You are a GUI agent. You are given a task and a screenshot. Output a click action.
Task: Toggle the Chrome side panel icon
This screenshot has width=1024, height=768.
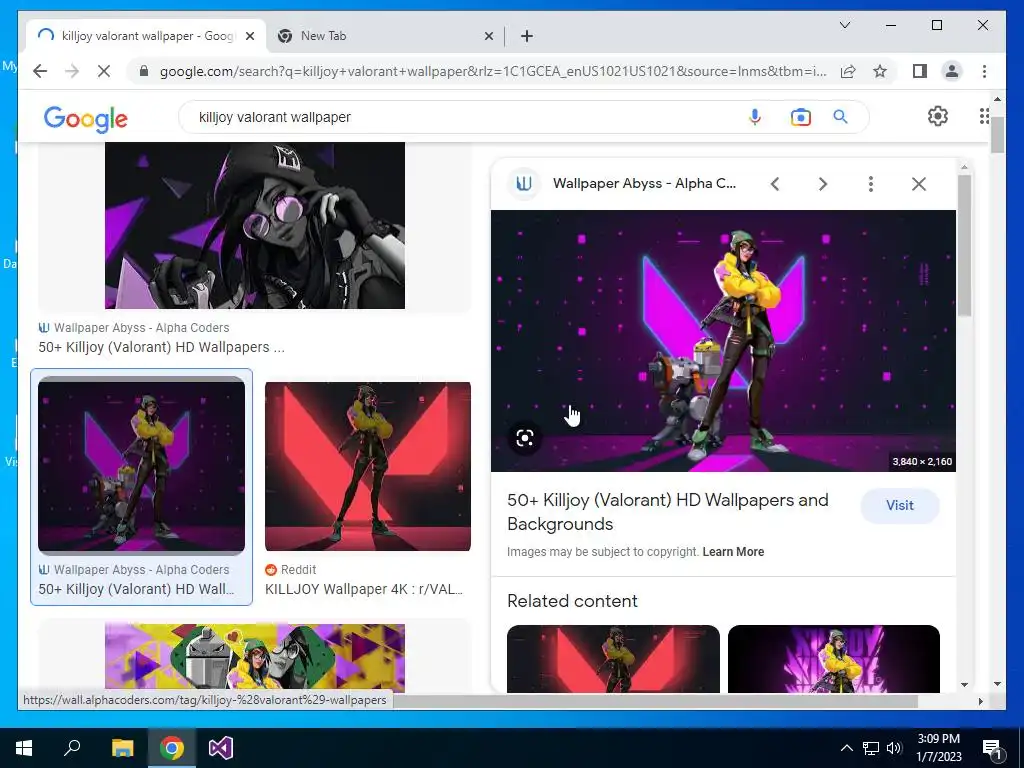coord(920,71)
